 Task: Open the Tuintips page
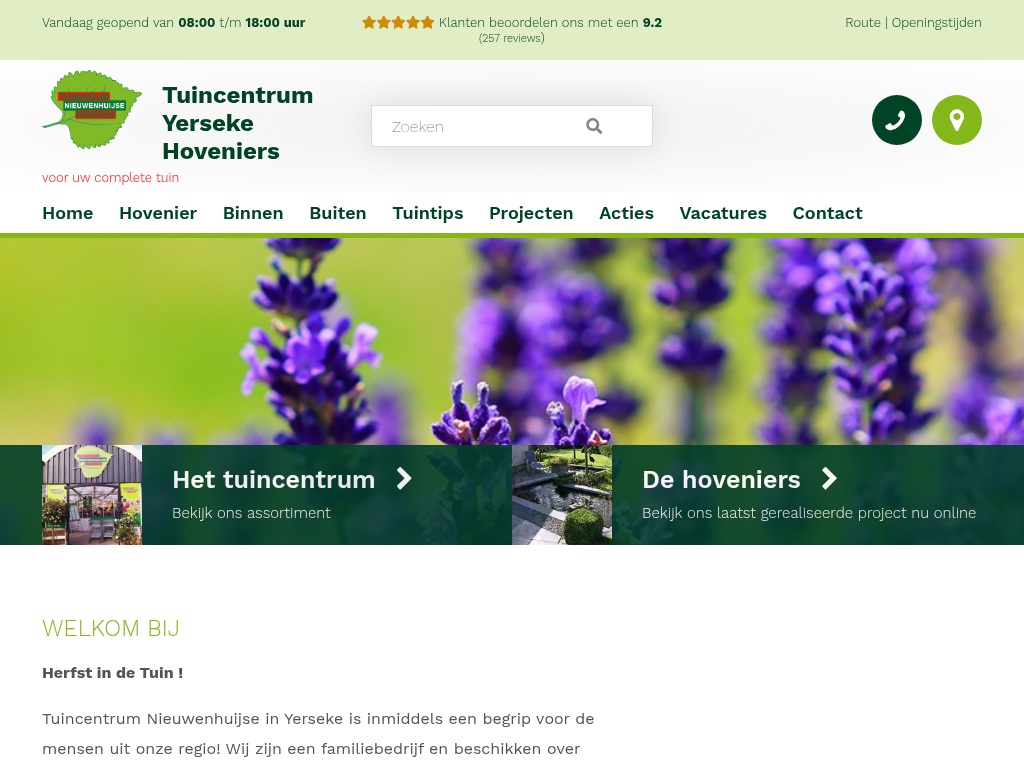pos(428,214)
